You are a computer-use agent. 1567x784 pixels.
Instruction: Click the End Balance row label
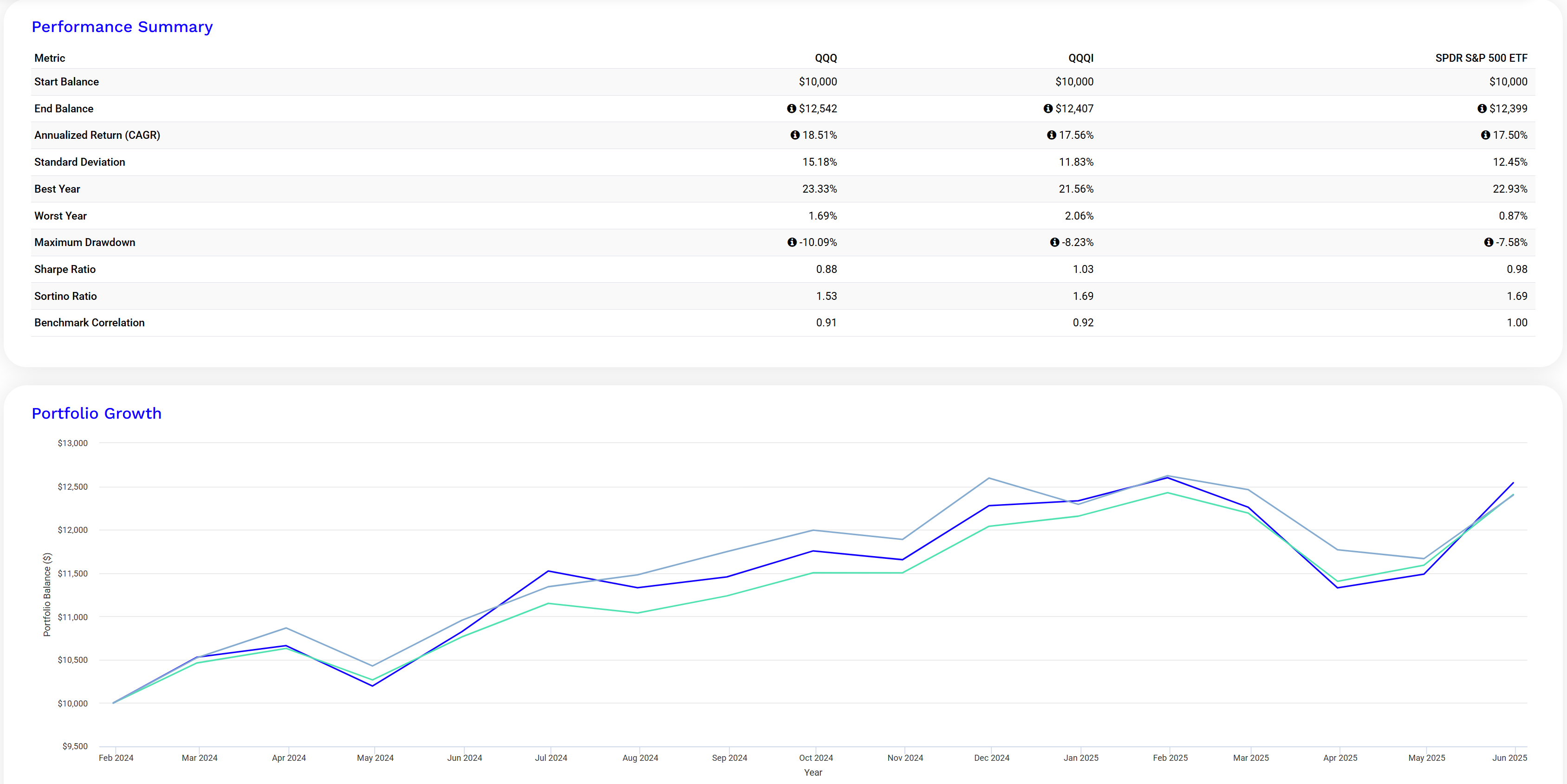pyautogui.click(x=64, y=108)
